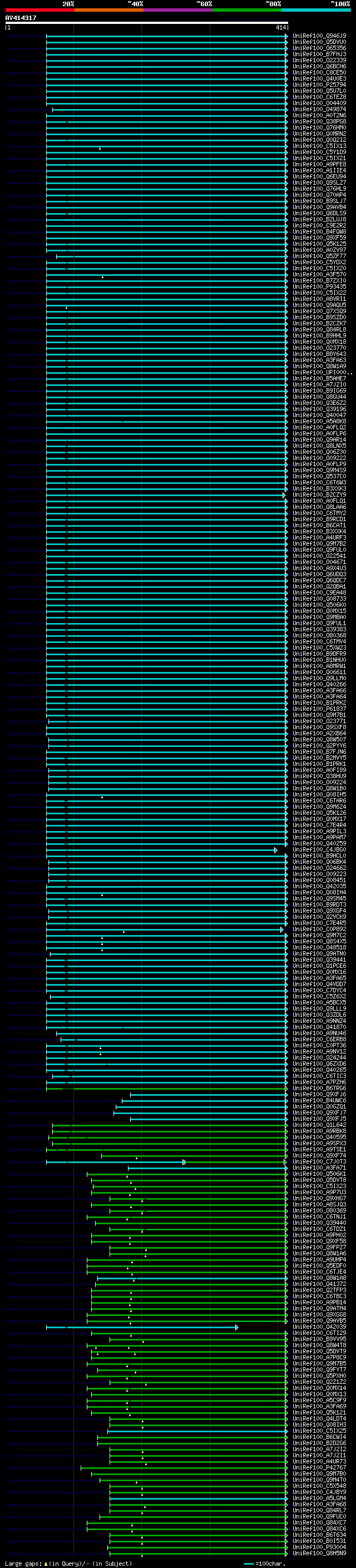Select label UniRef100_C6TEZ8
Image resolution: width=356 pixels, height=1568 pixels.
pos(319,97)
